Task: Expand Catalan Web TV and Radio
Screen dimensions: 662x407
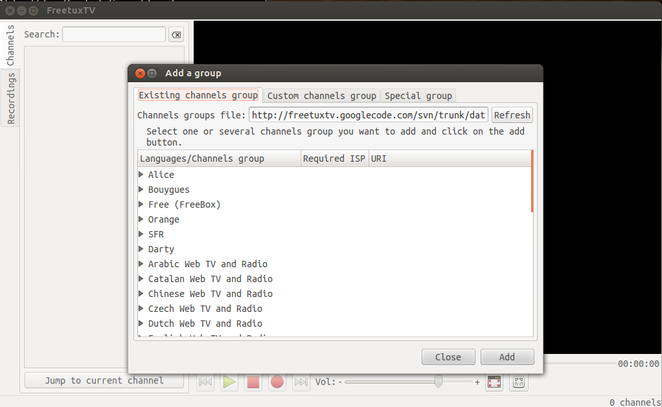Action: click(x=141, y=279)
